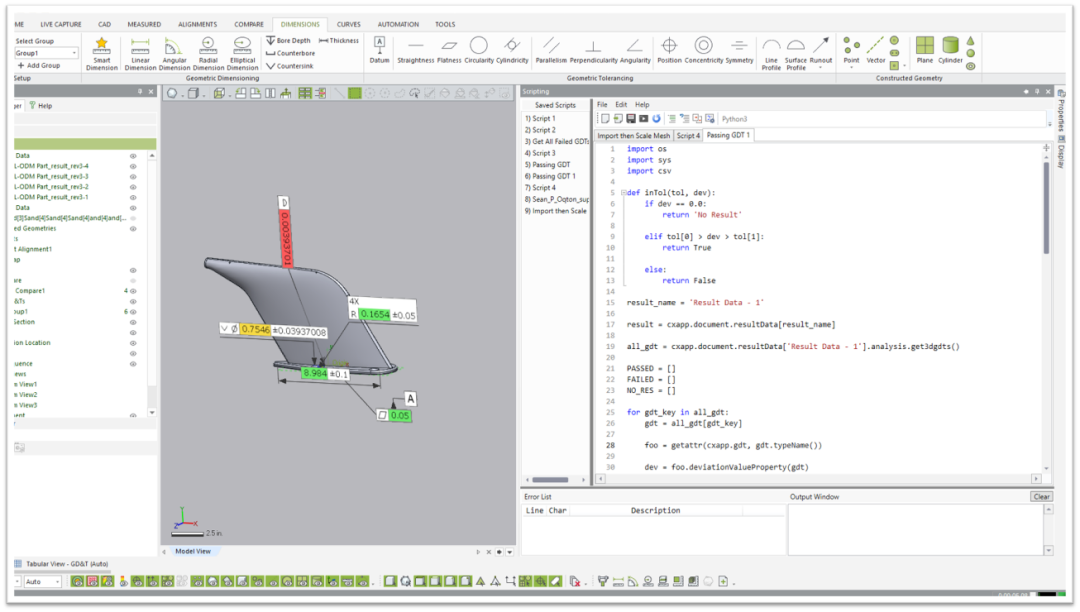Open the Model View tab list arrow
Image resolution: width=1080 pixels, height=612 pixels.
(x=510, y=552)
